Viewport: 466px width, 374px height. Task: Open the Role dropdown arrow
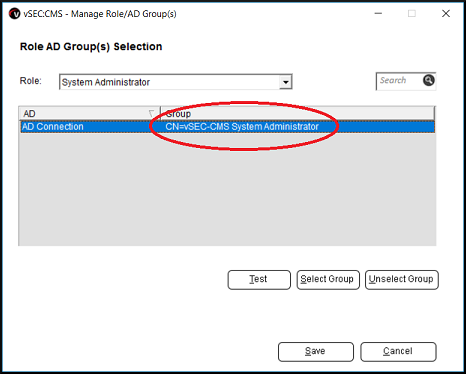click(x=285, y=82)
